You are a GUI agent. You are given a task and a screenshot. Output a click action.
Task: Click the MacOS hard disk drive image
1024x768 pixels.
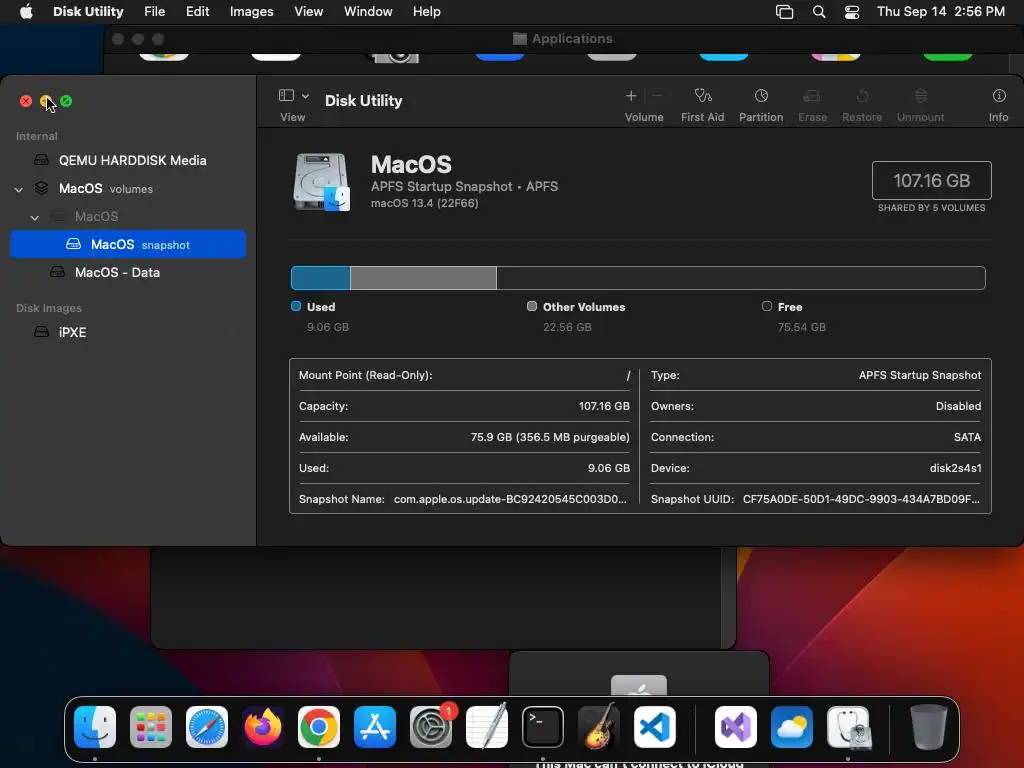(321, 182)
